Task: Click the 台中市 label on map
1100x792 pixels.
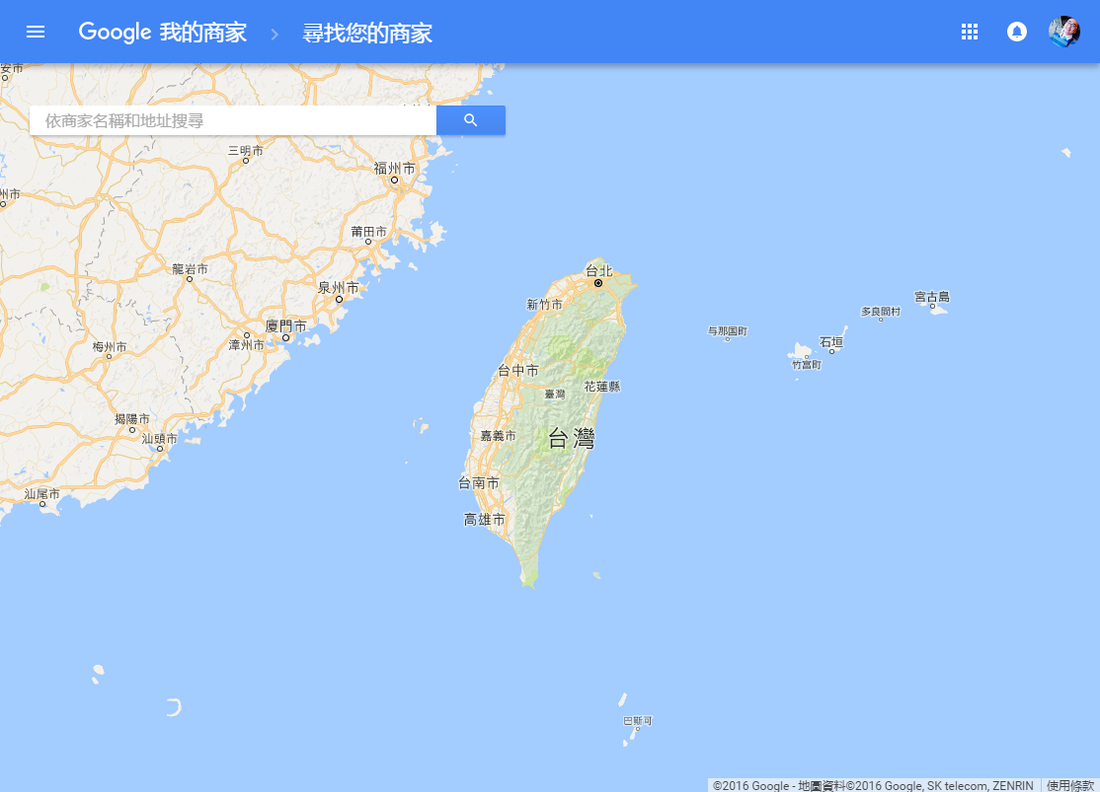Action: [518, 370]
